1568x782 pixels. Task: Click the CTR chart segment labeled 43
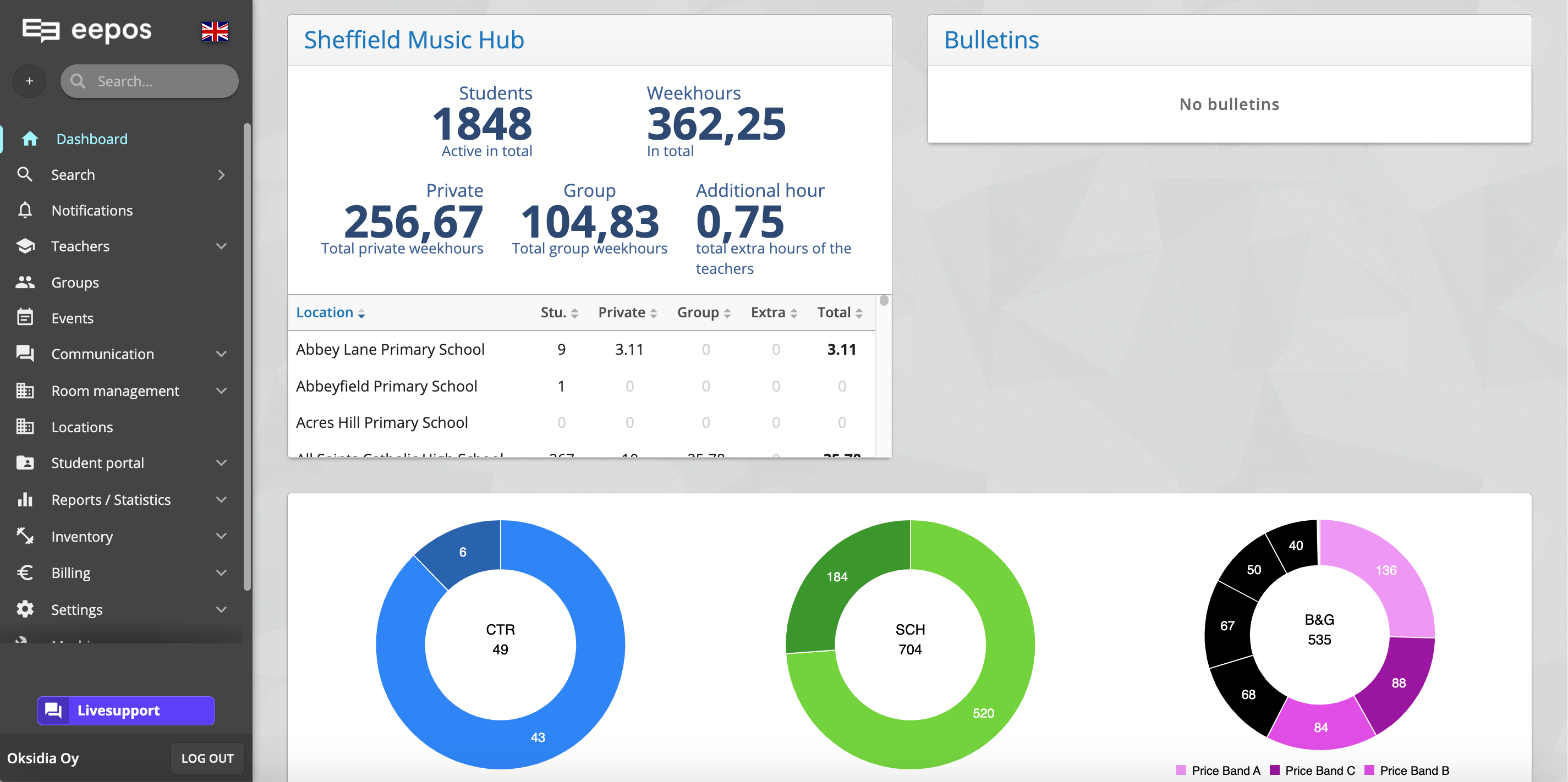538,737
